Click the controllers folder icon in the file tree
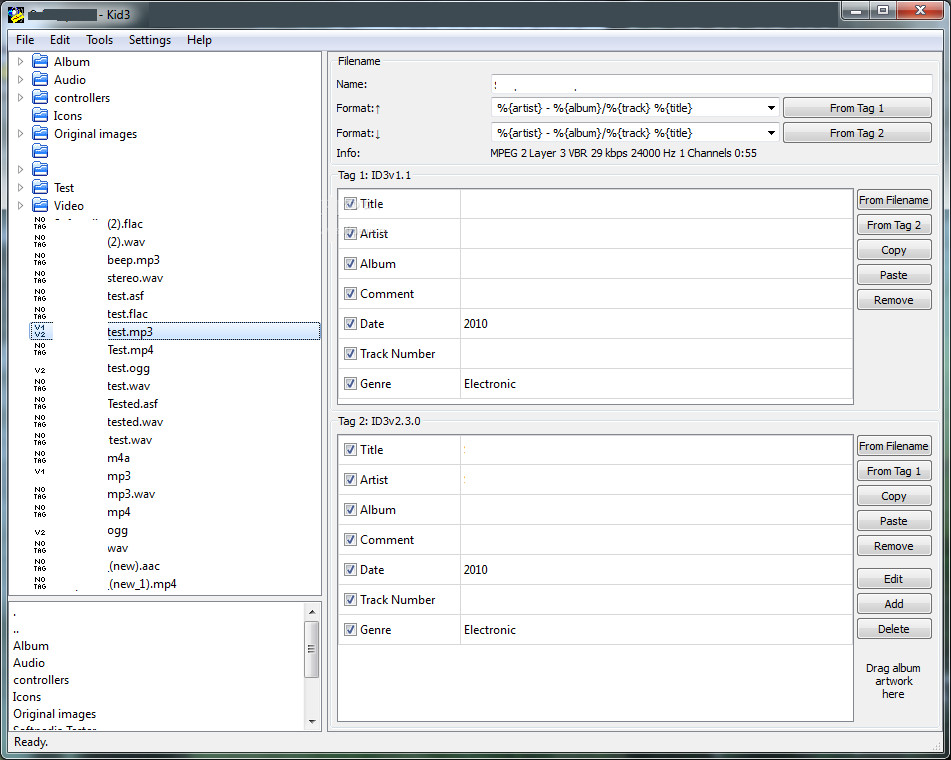951x760 pixels. [40, 98]
